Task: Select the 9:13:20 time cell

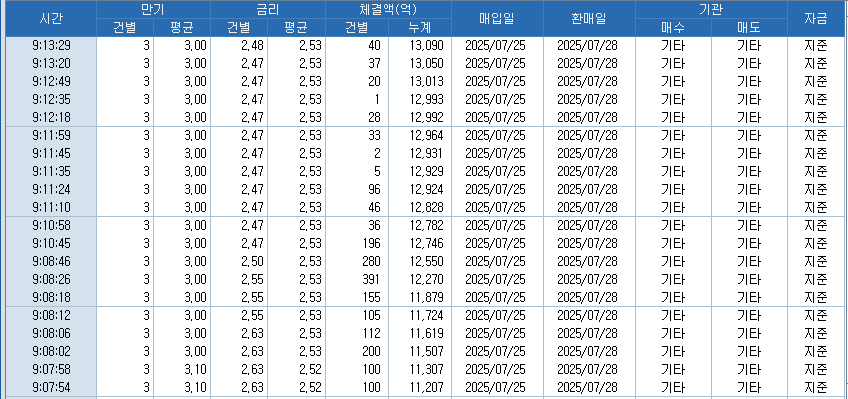Action: coord(51,64)
